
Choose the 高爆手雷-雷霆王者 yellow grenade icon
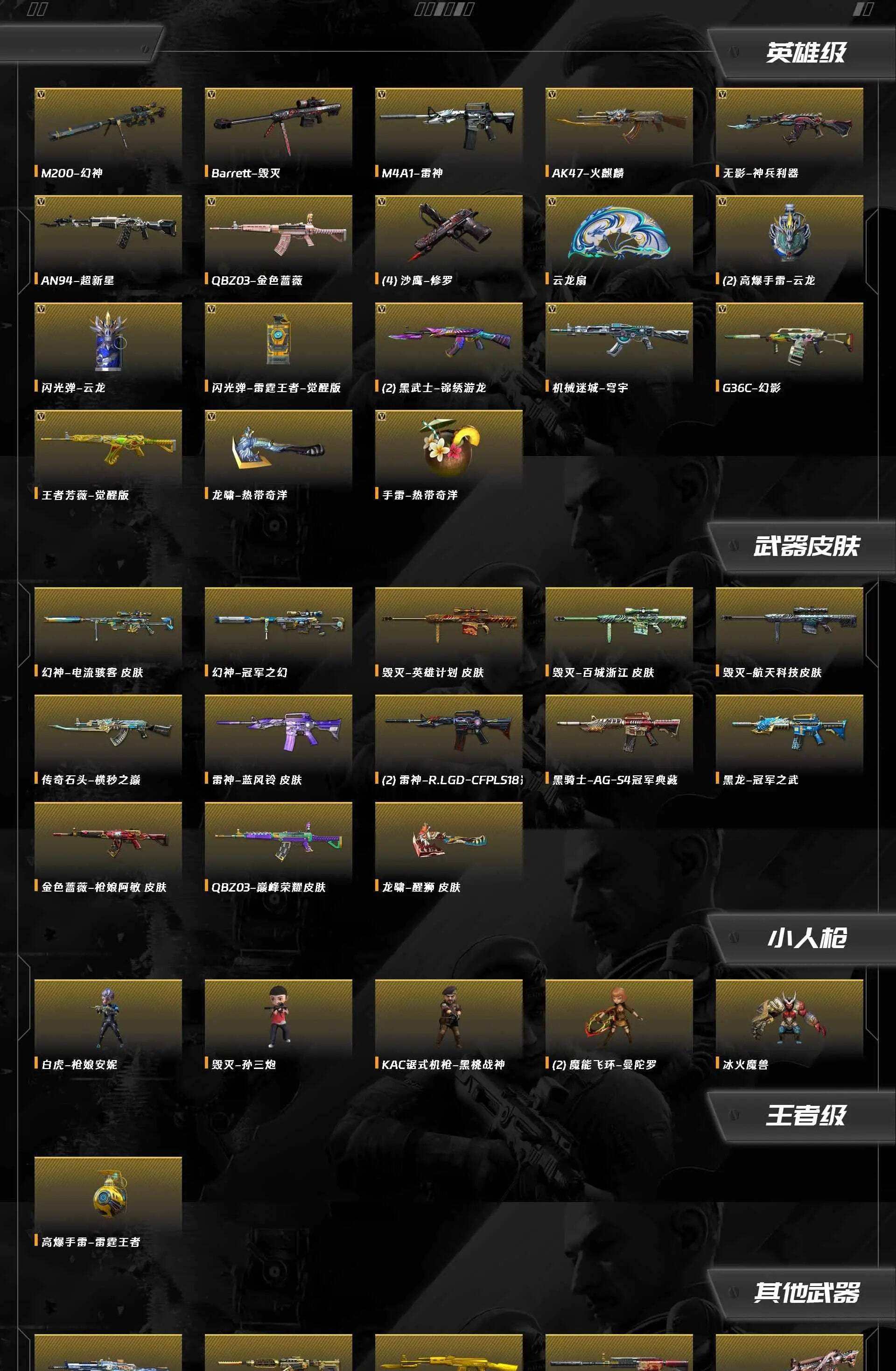click(108, 1194)
